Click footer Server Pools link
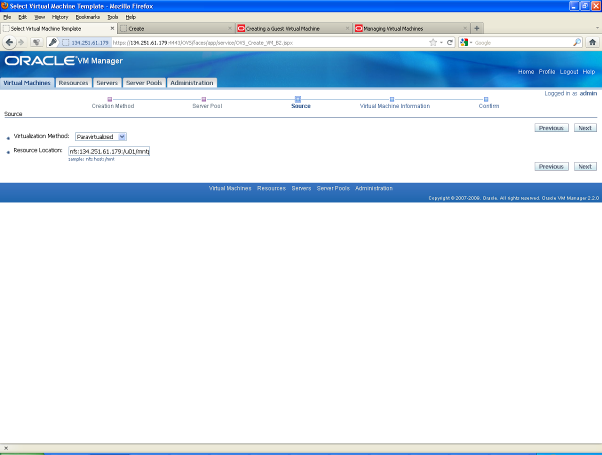The image size is (602, 455). tap(333, 188)
